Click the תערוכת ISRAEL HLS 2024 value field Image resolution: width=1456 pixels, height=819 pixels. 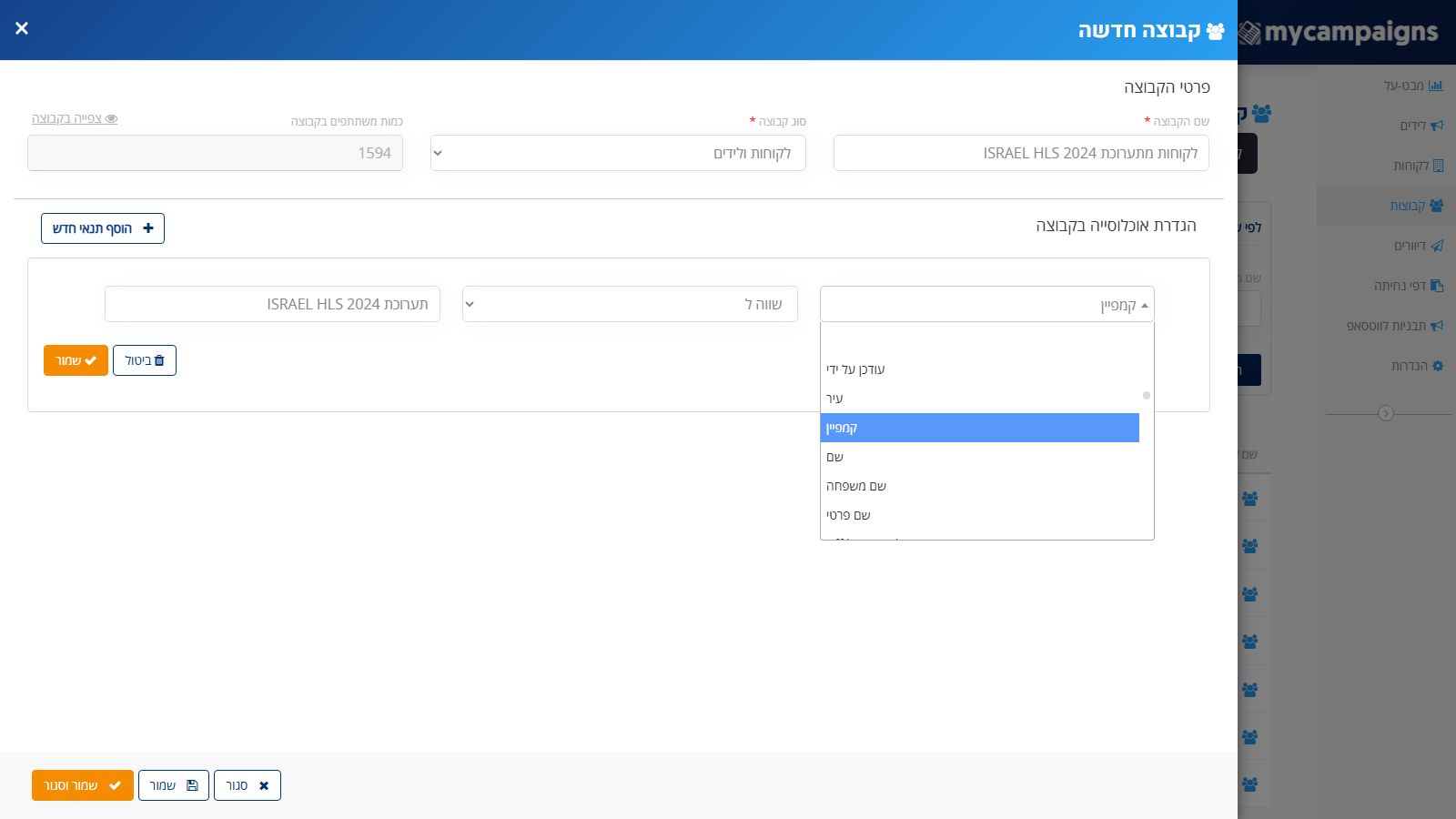coord(272,304)
